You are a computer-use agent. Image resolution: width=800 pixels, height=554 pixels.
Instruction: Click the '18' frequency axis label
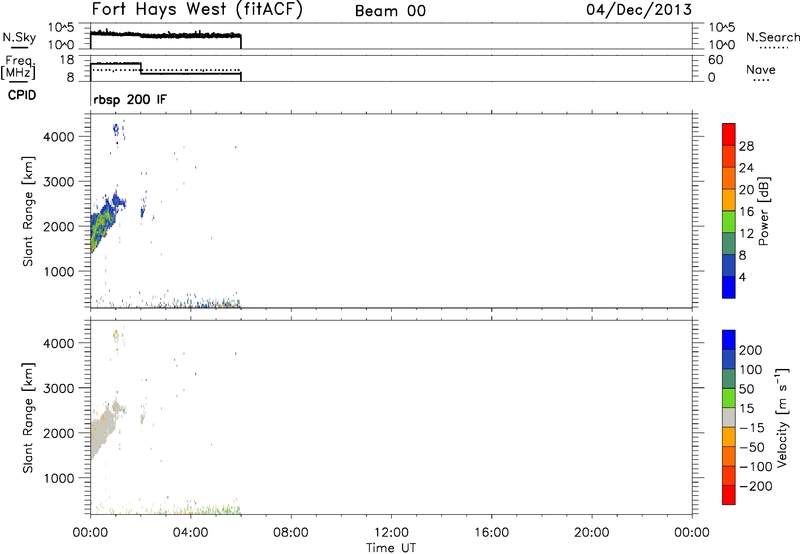pyautogui.click(x=67, y=60)
